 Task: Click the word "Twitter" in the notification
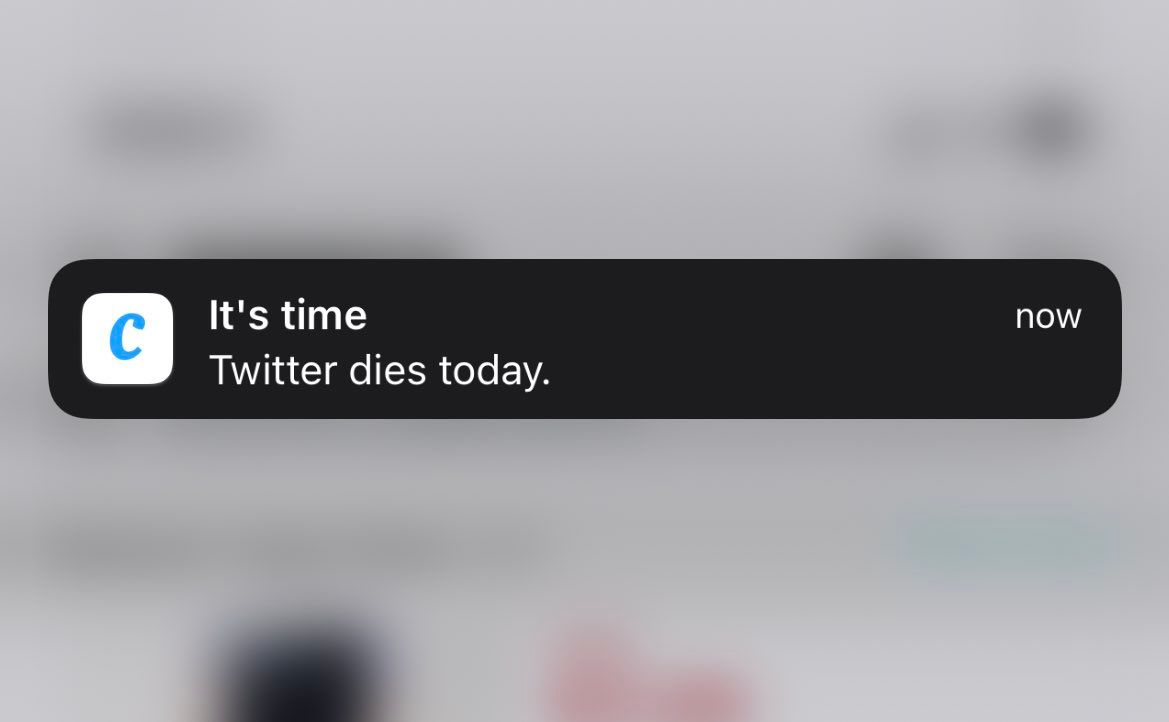tap(273, 369)
